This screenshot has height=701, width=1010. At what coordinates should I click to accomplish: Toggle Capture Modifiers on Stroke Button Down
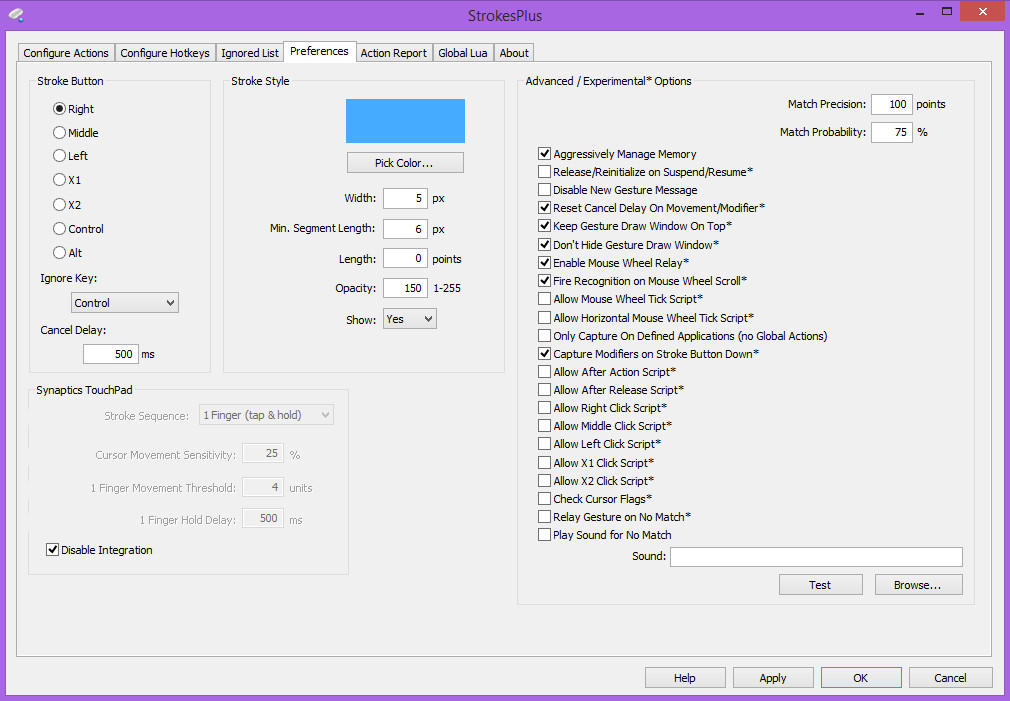tap(544, 353)
